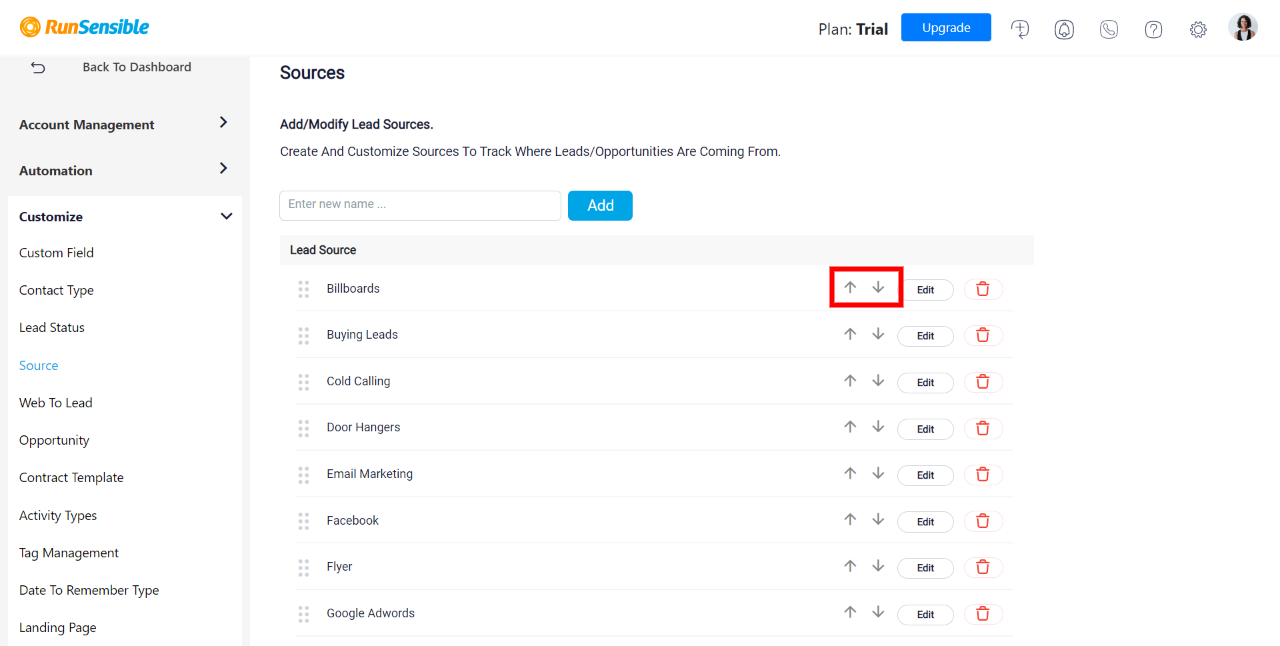Click drag handle for Flyer row
This screenshot has width=1280, height=646.
[303, 567]
